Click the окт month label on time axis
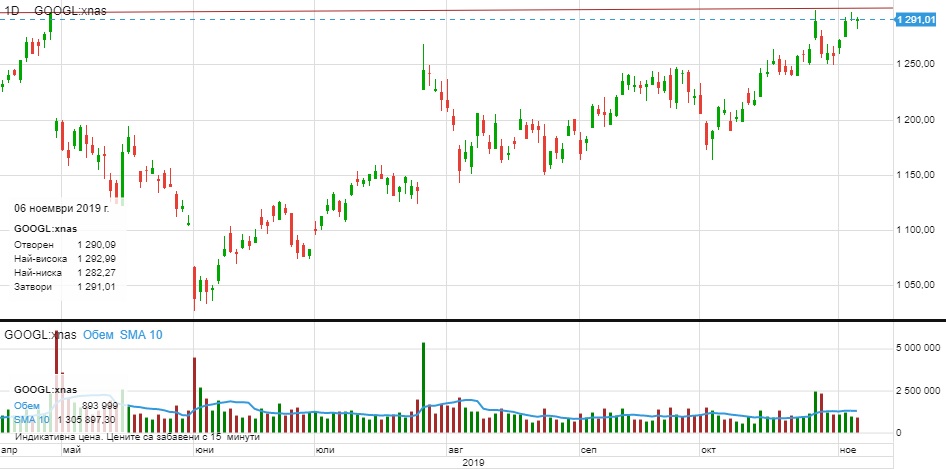This screenshot has height=469, width=946. (x=708, y=450)
